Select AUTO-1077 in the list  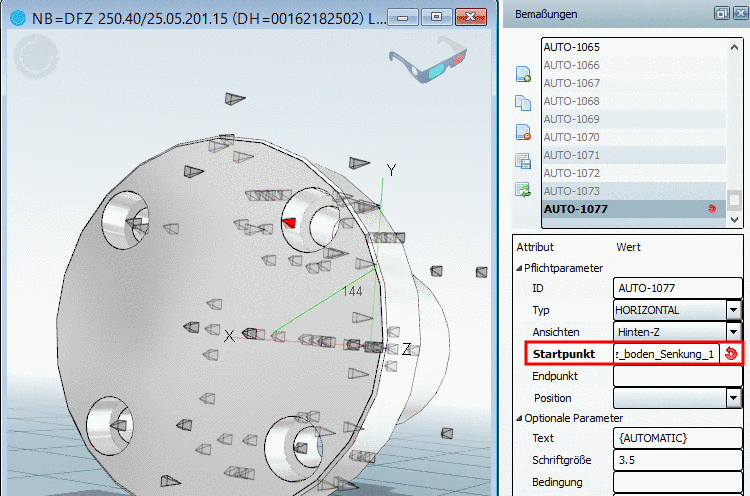point(634,209)
